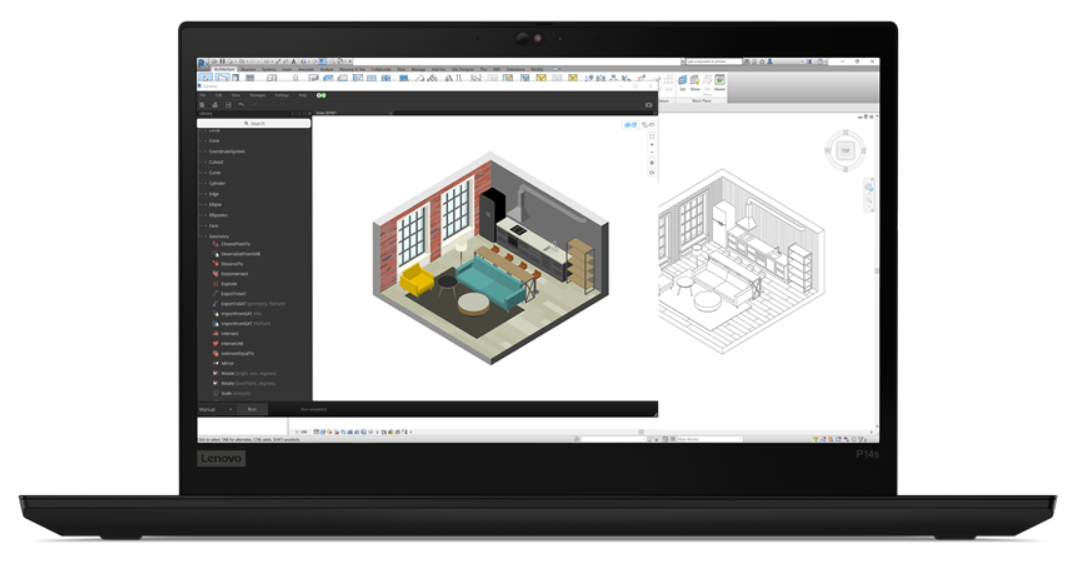Image resolution: width=1080 pixels, height=580 pixels.
Task: Open the Viewer work plane tool
Action: point(719,83)
